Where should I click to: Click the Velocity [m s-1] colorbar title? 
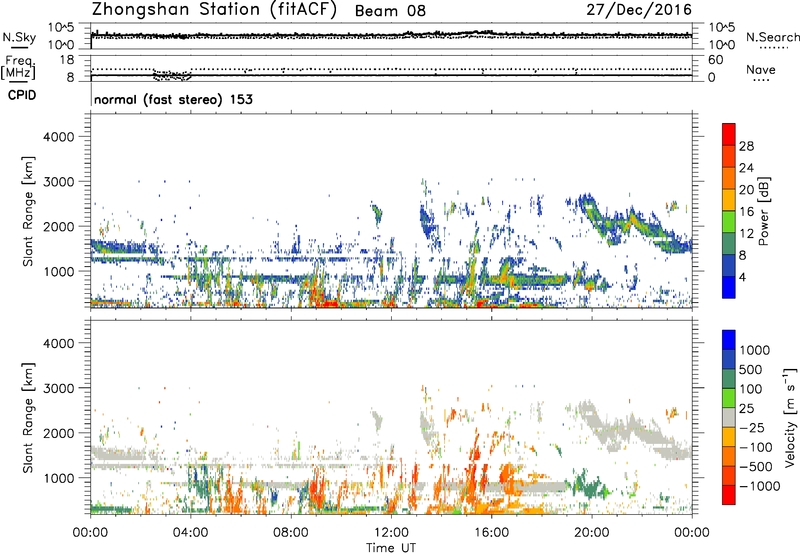(790, 417)
